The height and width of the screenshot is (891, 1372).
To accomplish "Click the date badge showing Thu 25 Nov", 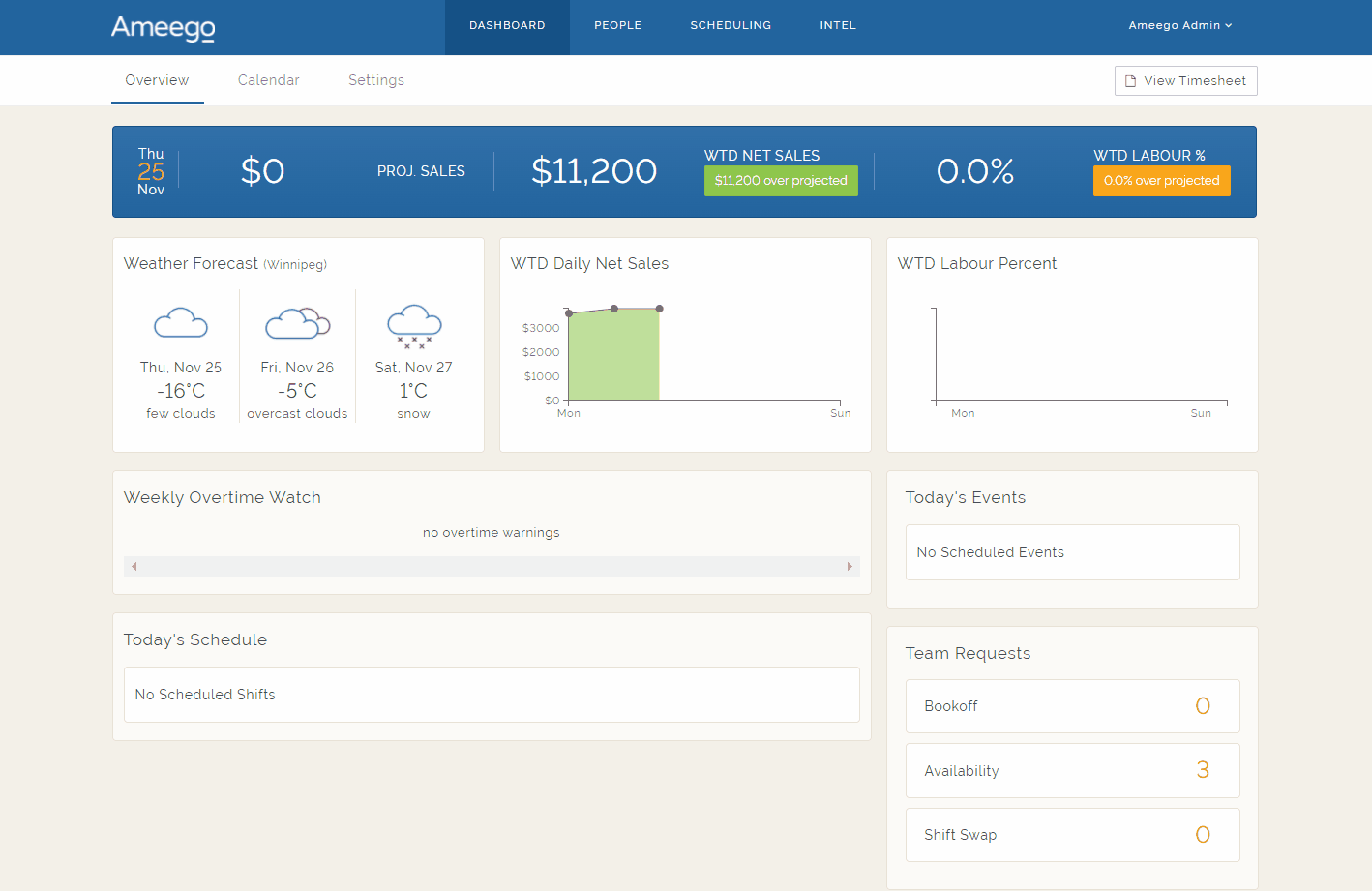I will pyautogui.click(x=151, y=171).
